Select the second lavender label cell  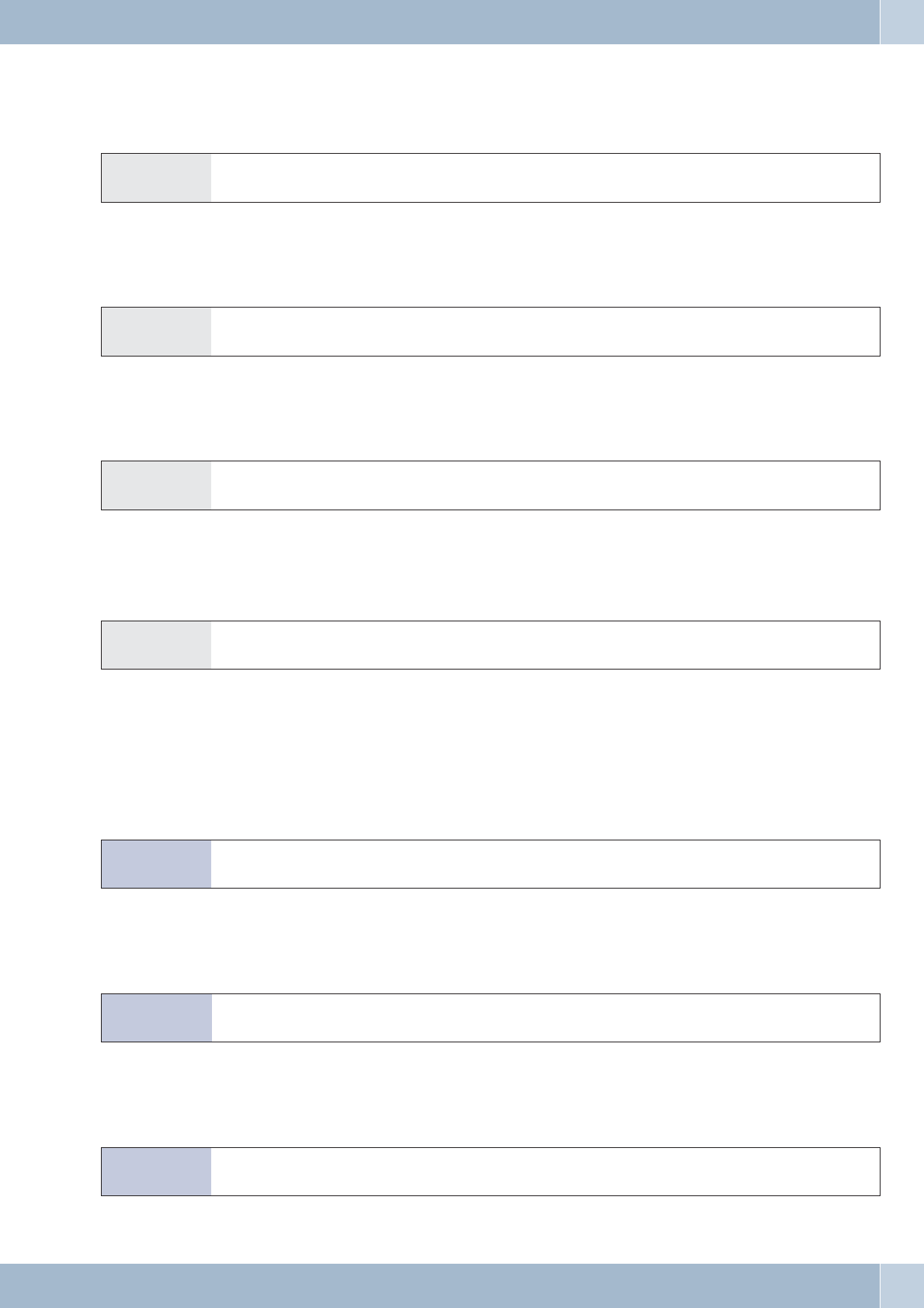[156, 1018]
